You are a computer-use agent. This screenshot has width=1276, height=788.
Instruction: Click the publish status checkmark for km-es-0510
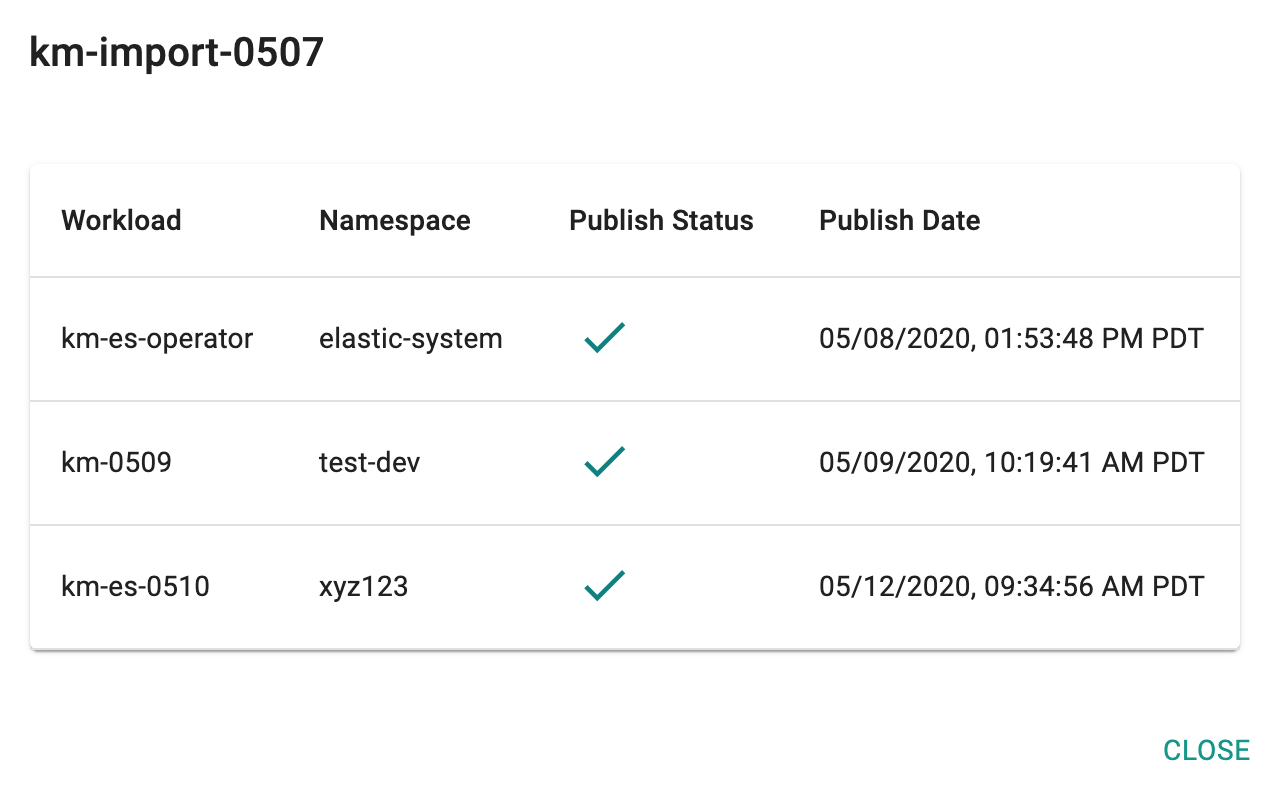(605, 586)
